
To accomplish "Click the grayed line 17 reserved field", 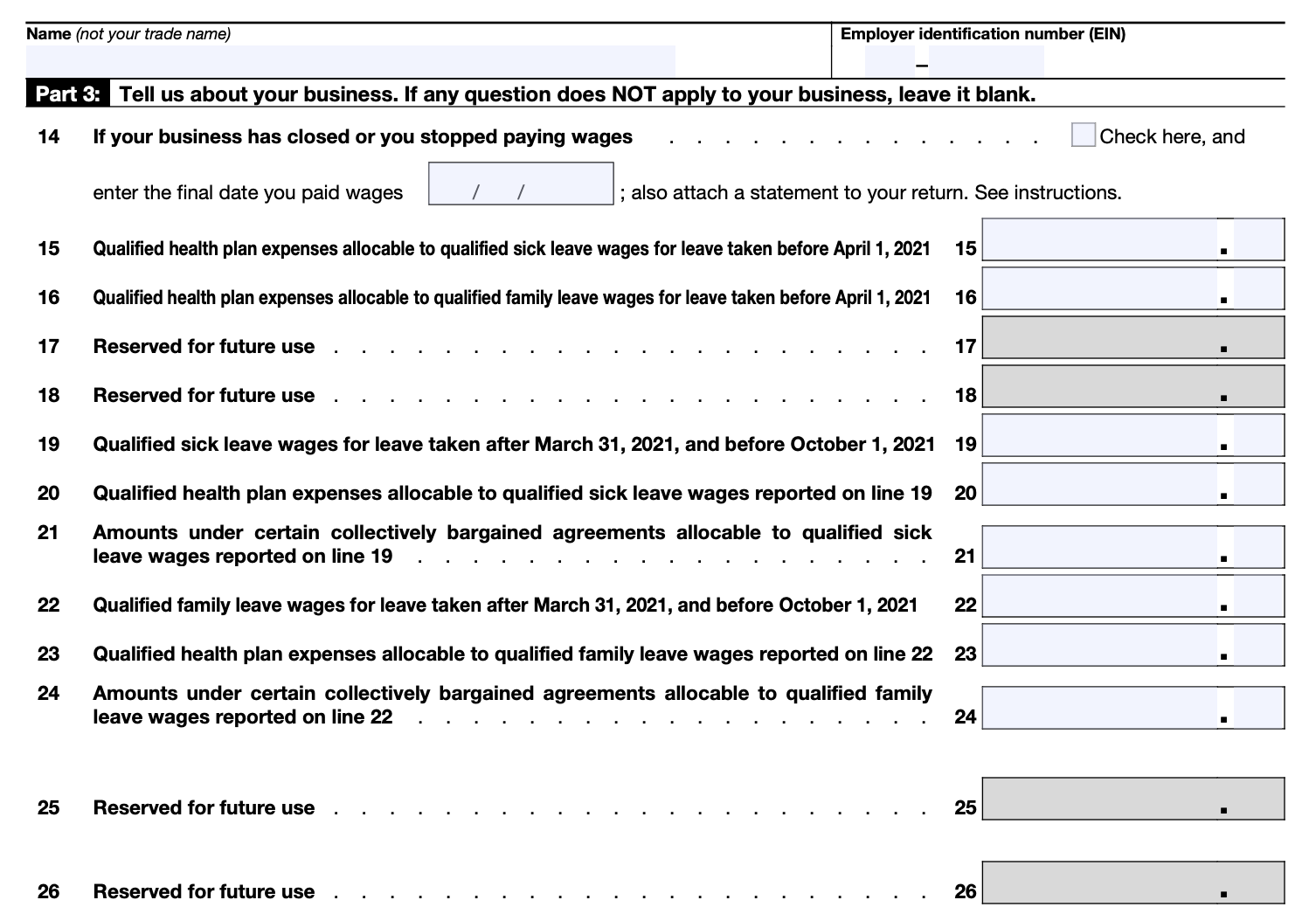I will [x=1132, y=337].
